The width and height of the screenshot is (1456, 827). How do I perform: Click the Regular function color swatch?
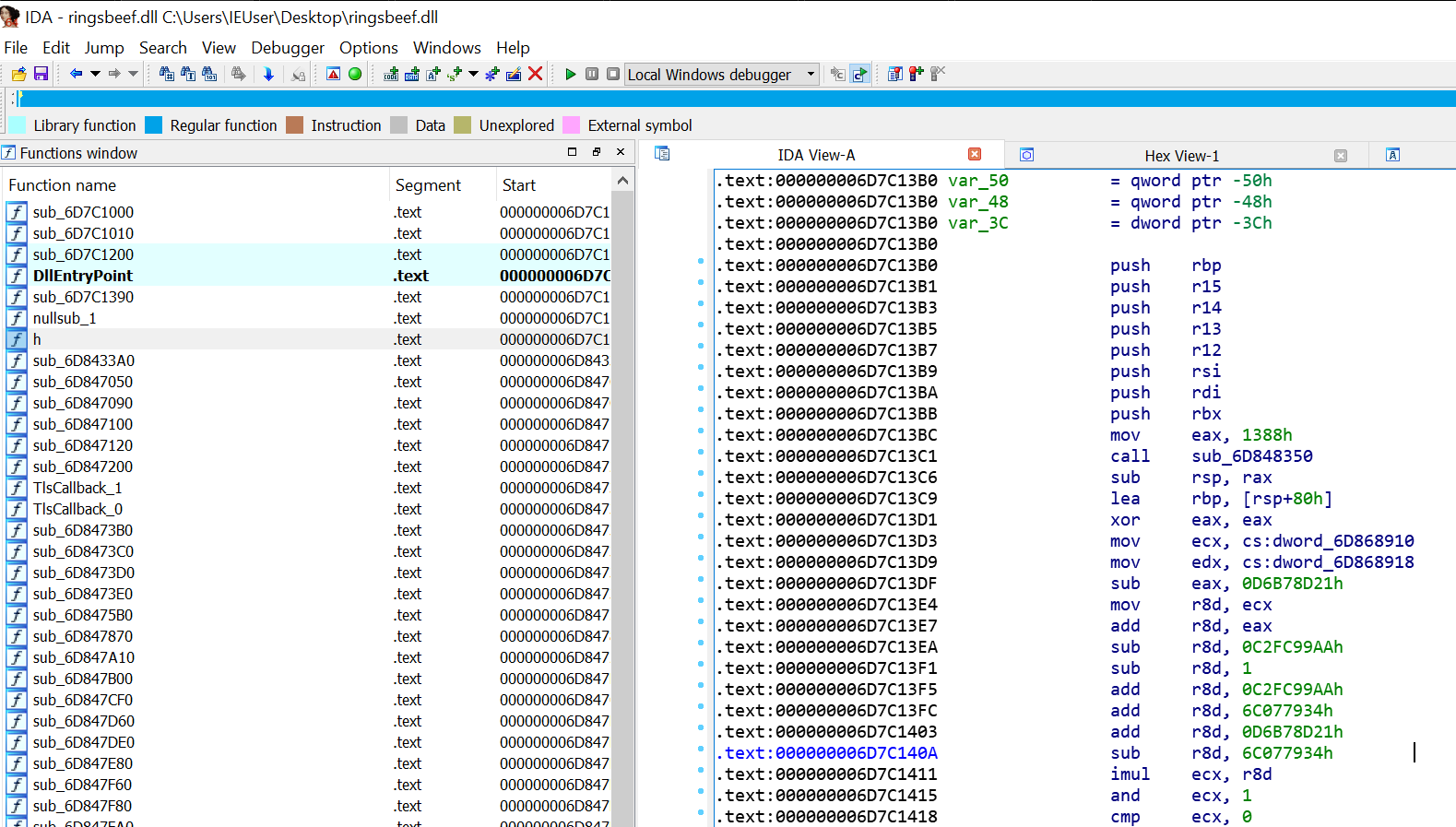coord(154,125)
